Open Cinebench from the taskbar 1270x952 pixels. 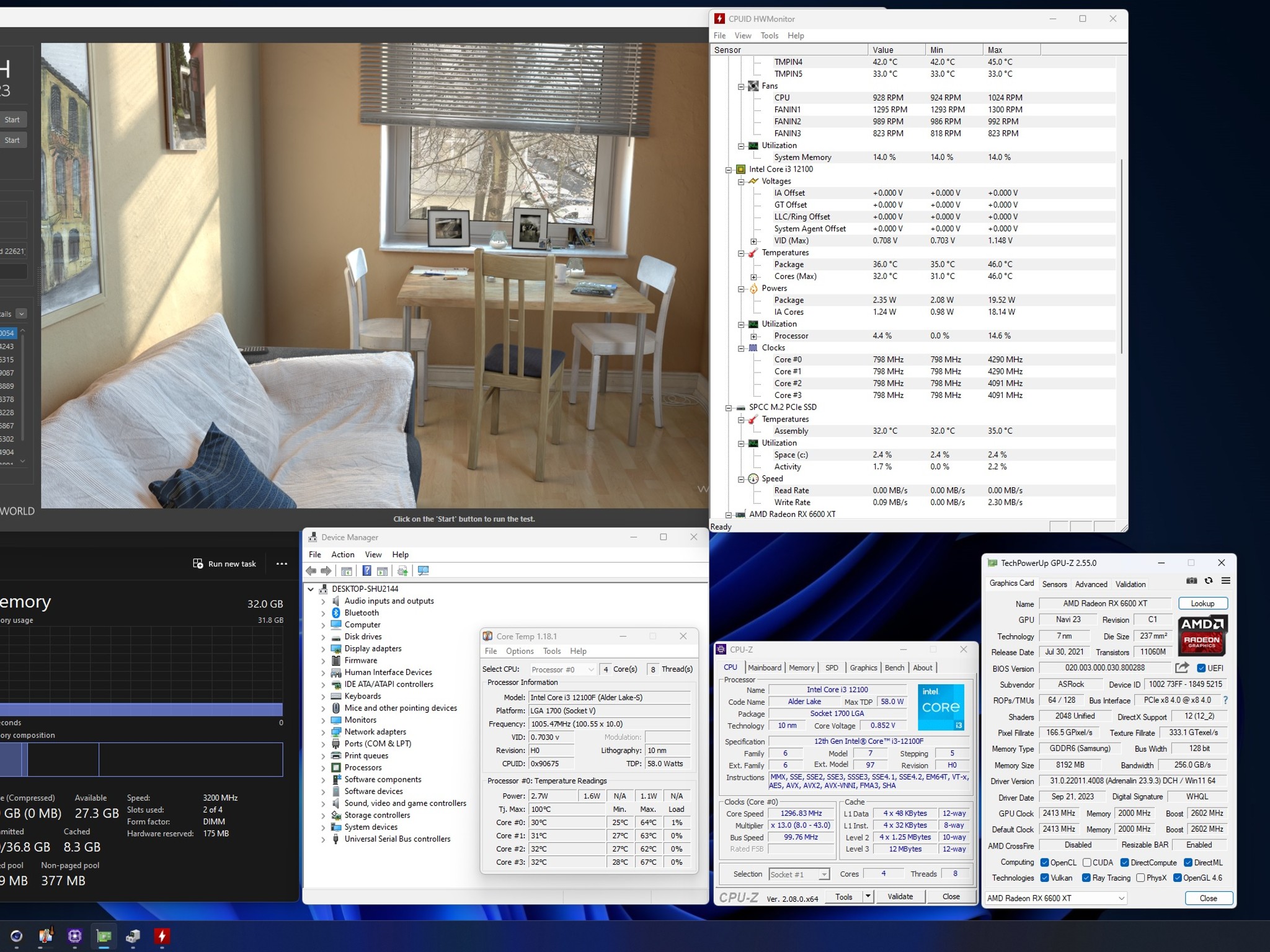[17, 936]
